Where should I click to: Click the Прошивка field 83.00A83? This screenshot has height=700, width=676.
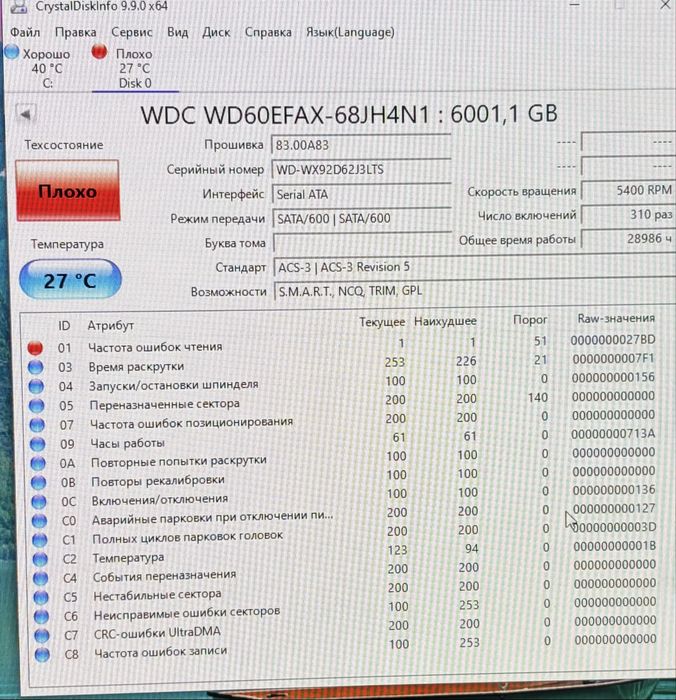pyautogui.click(x=361, y=145)
